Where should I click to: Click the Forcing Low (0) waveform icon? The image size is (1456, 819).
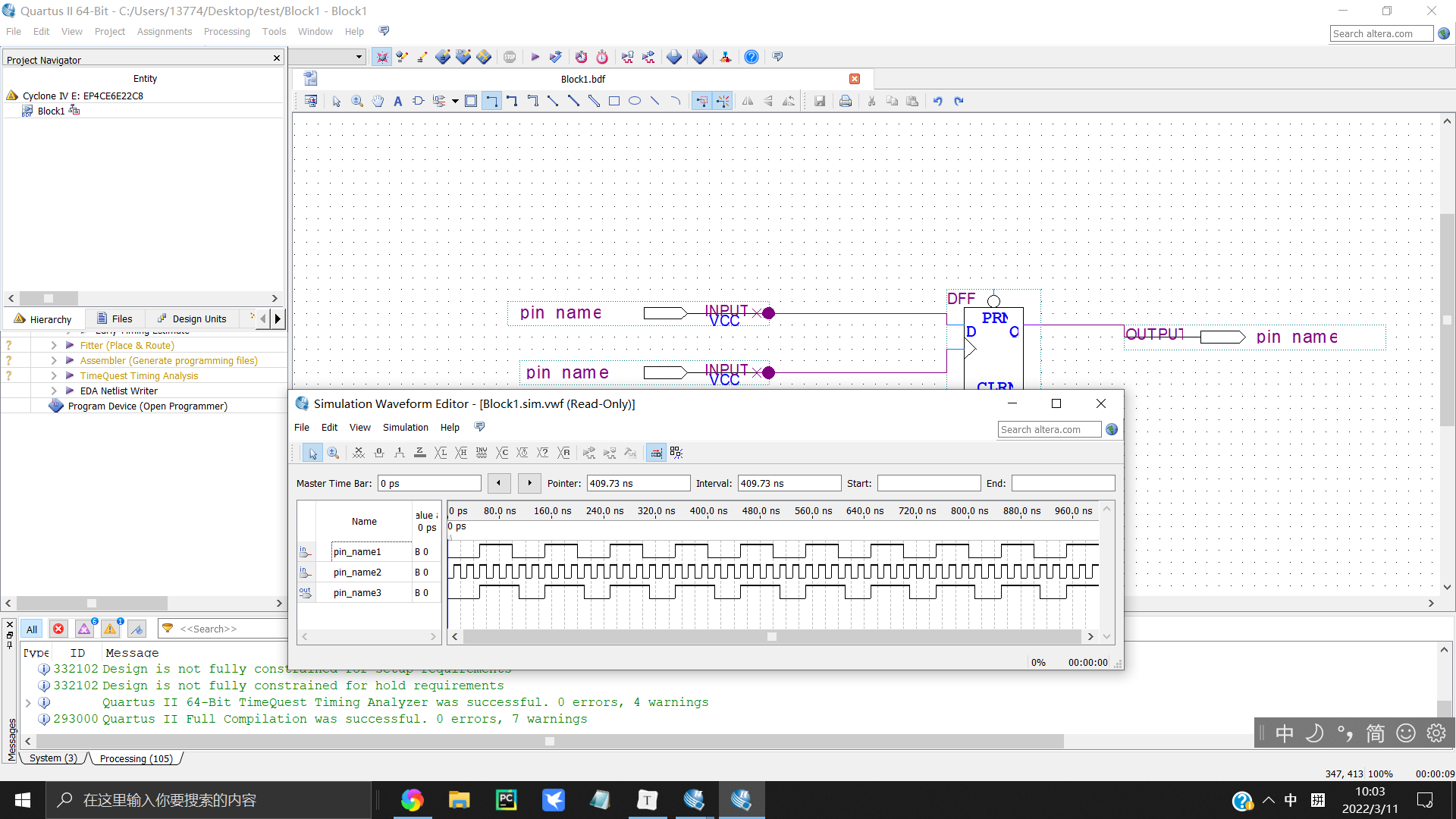[379, 453]
